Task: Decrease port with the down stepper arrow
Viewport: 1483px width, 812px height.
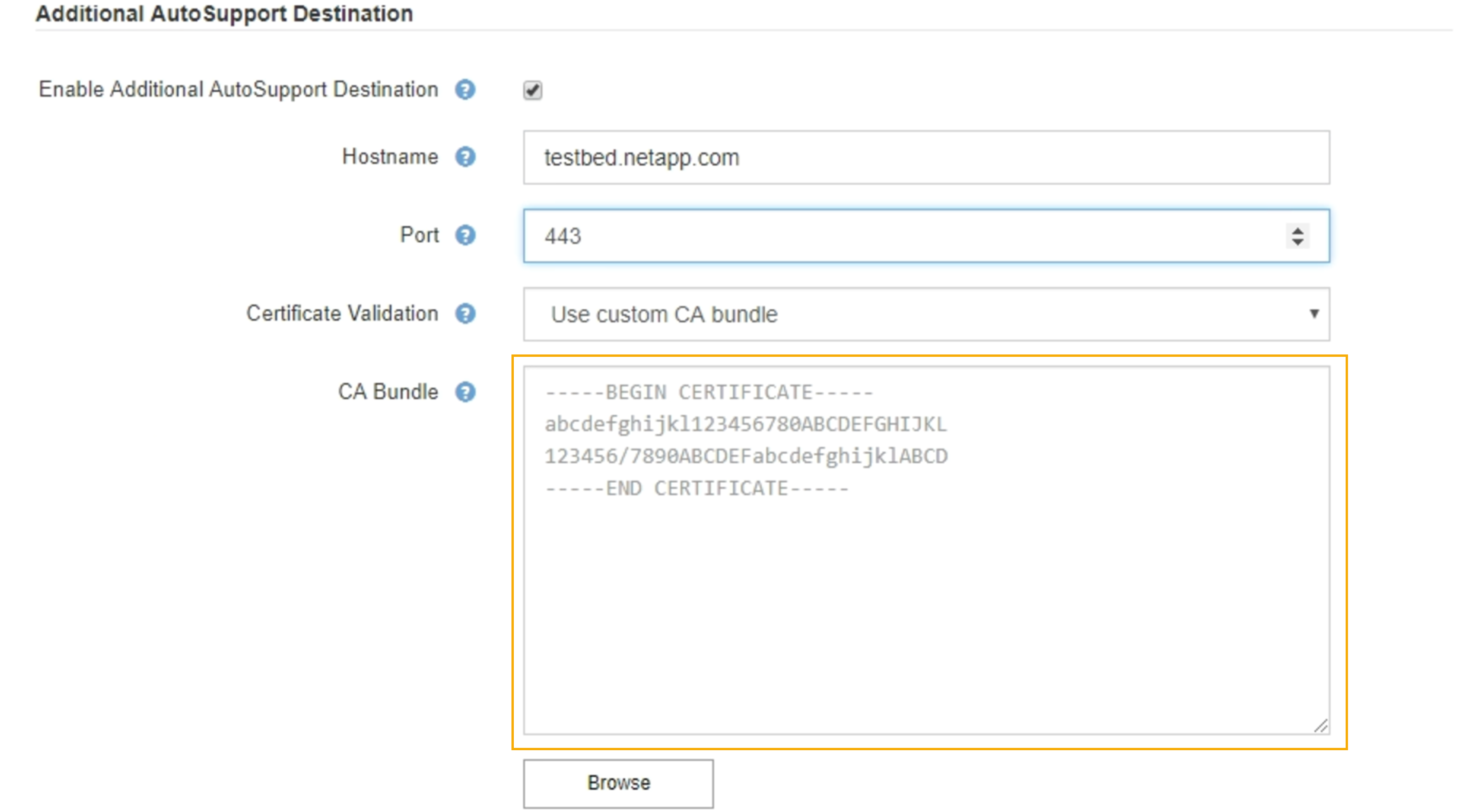Action: [x=1298, y=242]
